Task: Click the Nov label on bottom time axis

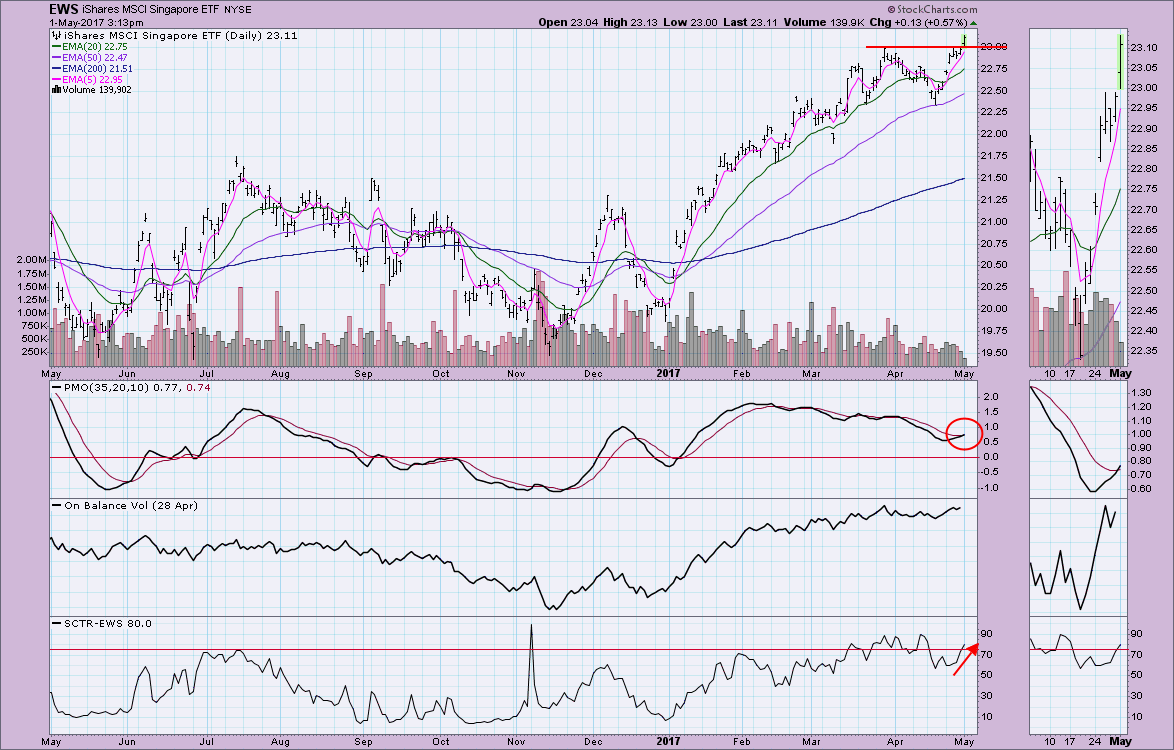Action: [517, 742]
